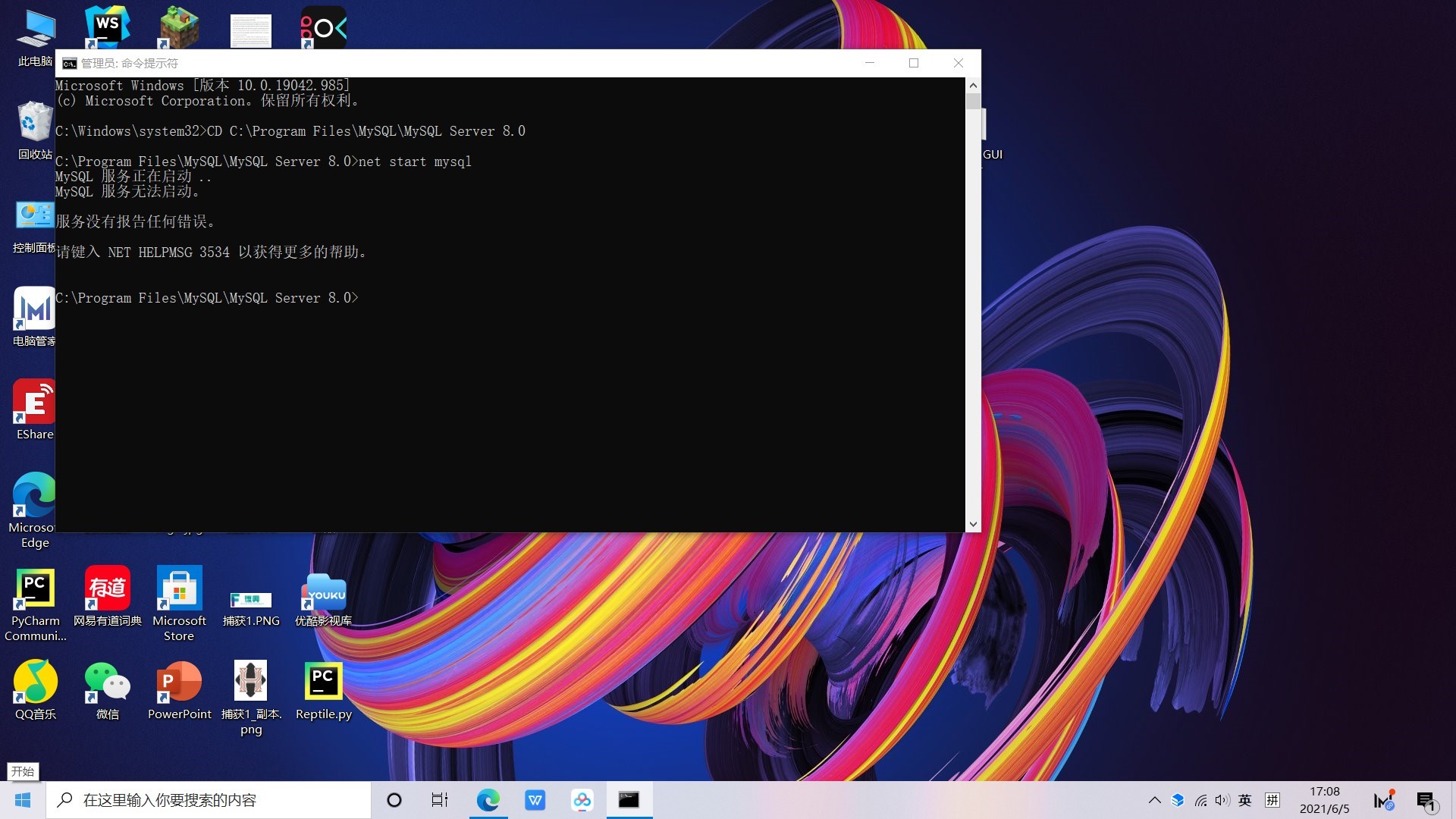Open the 捕获1.PNG image file
The width and height of the screenshot is (1456, 819).
pyautogui.click(x=251, y=609)
